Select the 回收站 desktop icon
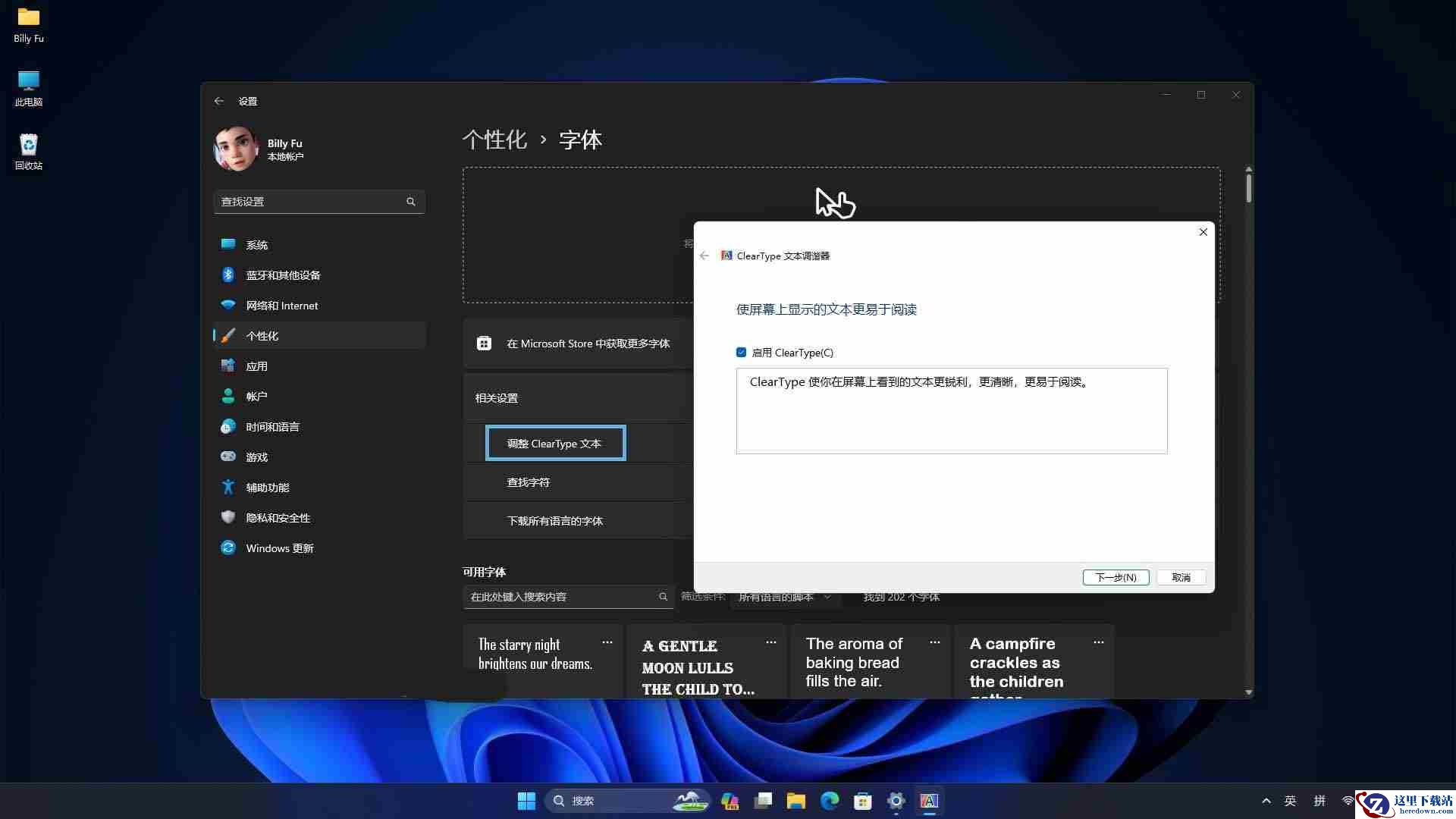 click(x=29, y=152)
